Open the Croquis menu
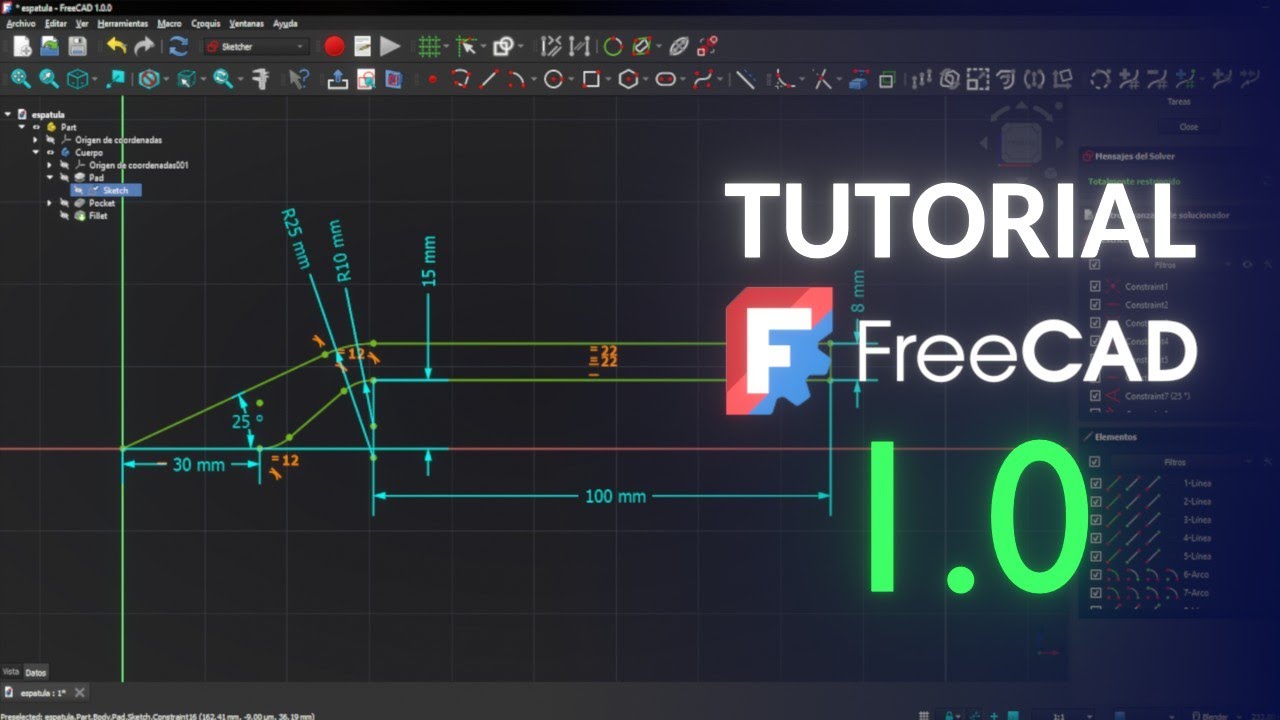The height and width of the screenshot is (720, 1280). (x=205, y=23)
